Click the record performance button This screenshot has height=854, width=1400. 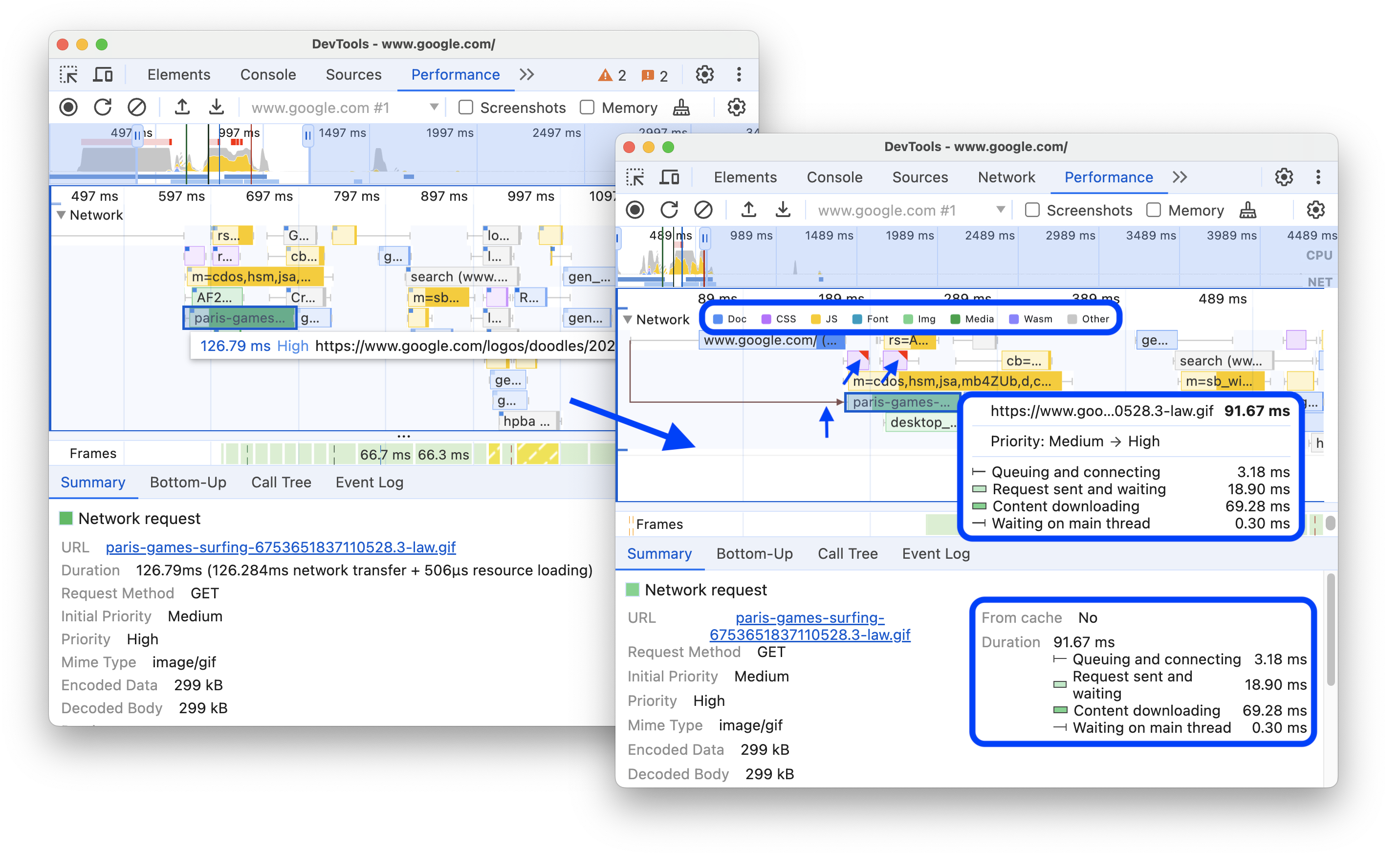[70, 107]
